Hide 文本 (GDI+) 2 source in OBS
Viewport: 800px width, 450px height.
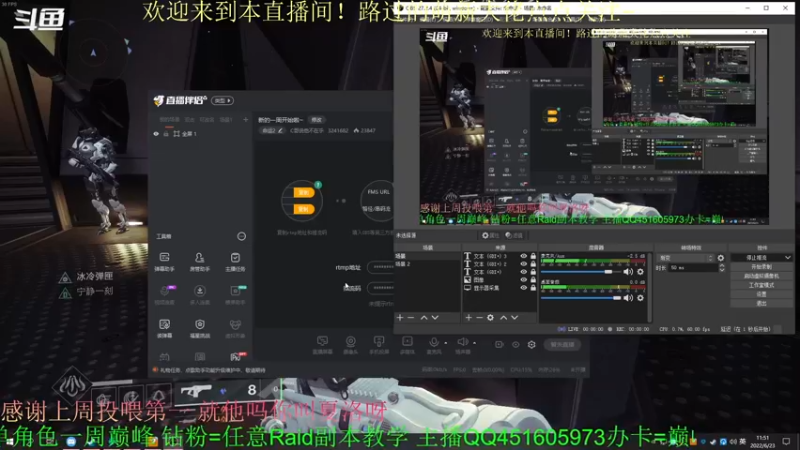[523, 264]
